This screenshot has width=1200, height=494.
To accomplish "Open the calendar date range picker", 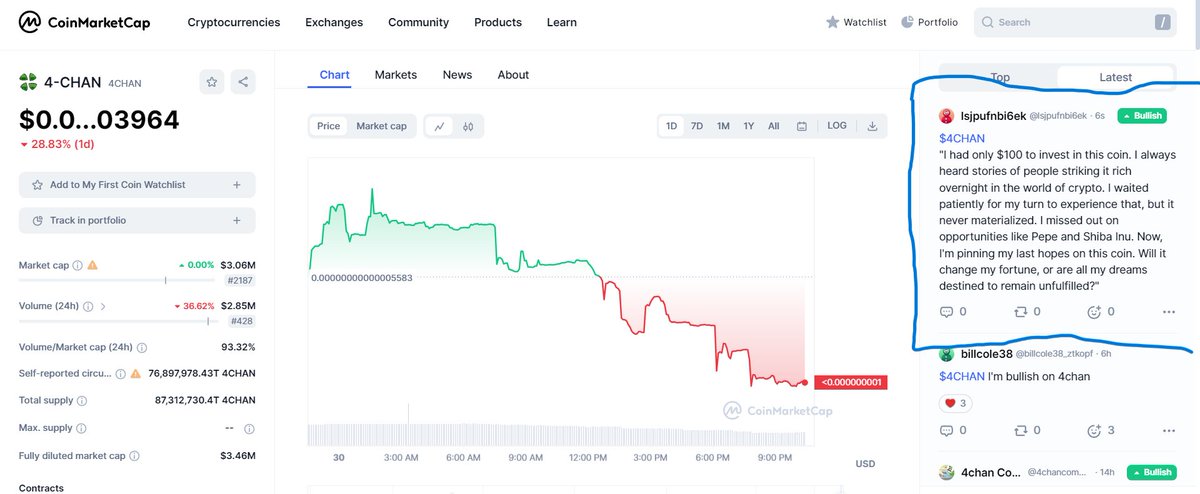I will [x=802, y=126].
